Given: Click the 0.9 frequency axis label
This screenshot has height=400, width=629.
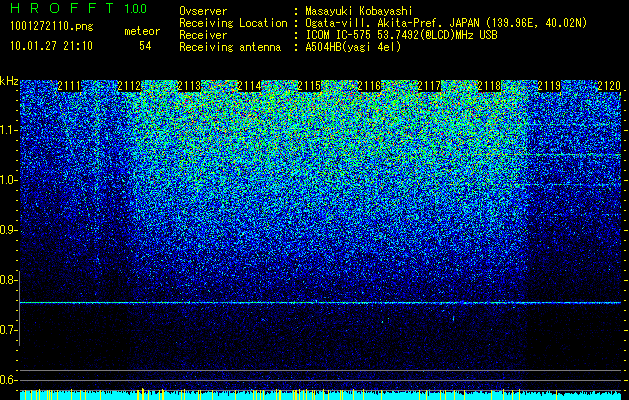Looking at the screenshot, I should [8, 230].
